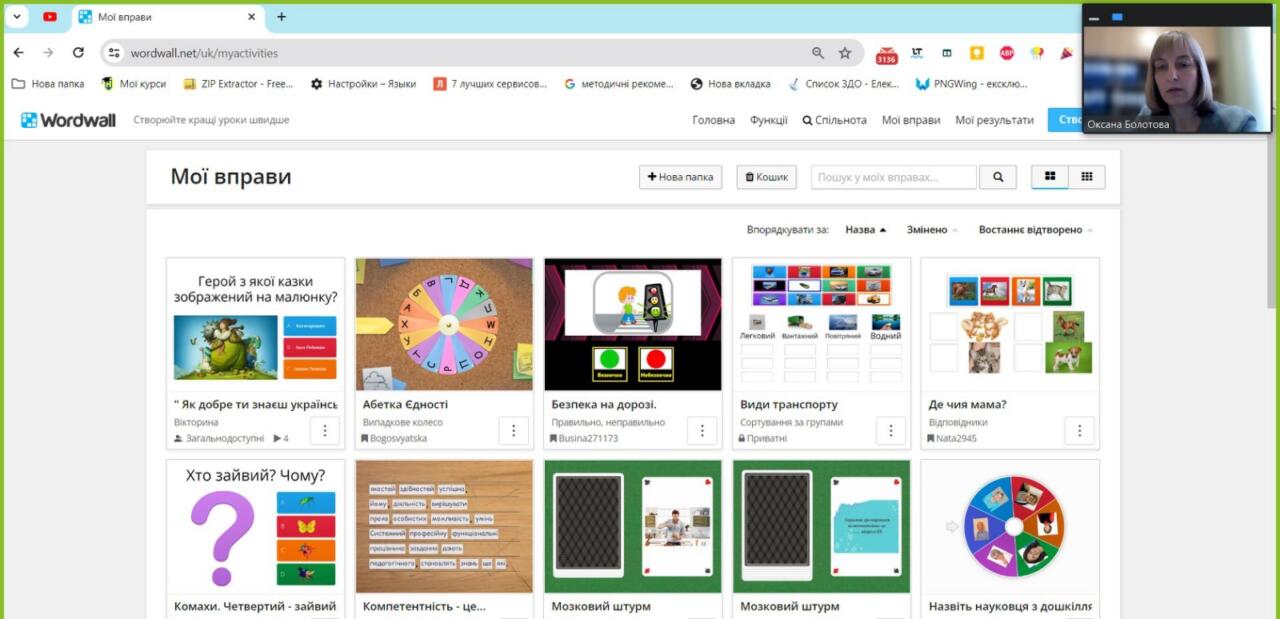
Task: Switch to large grid view
Action: (x=1050, y=177)
